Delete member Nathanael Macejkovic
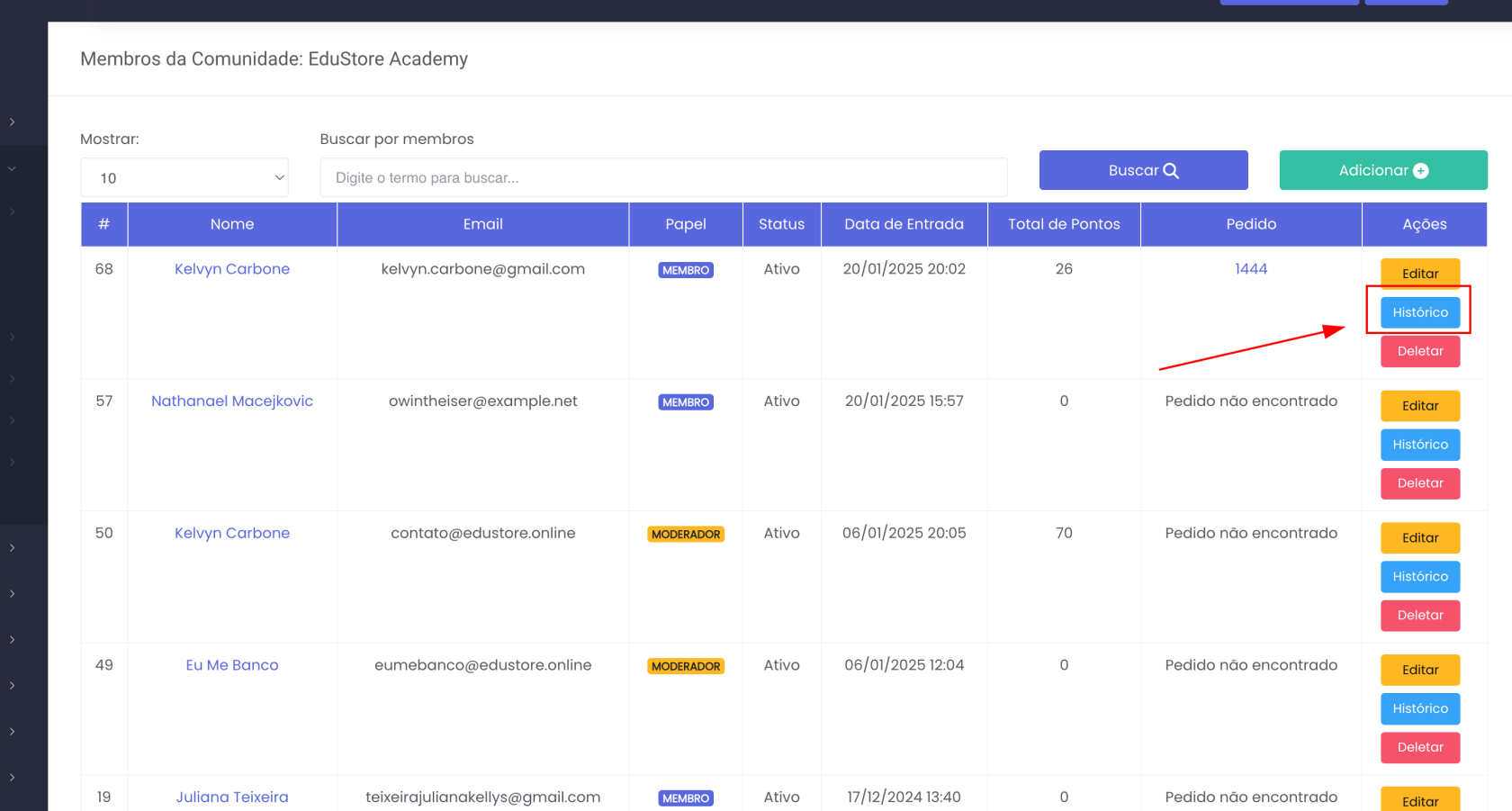The image size is (1512, 811). click(1420, 483)
